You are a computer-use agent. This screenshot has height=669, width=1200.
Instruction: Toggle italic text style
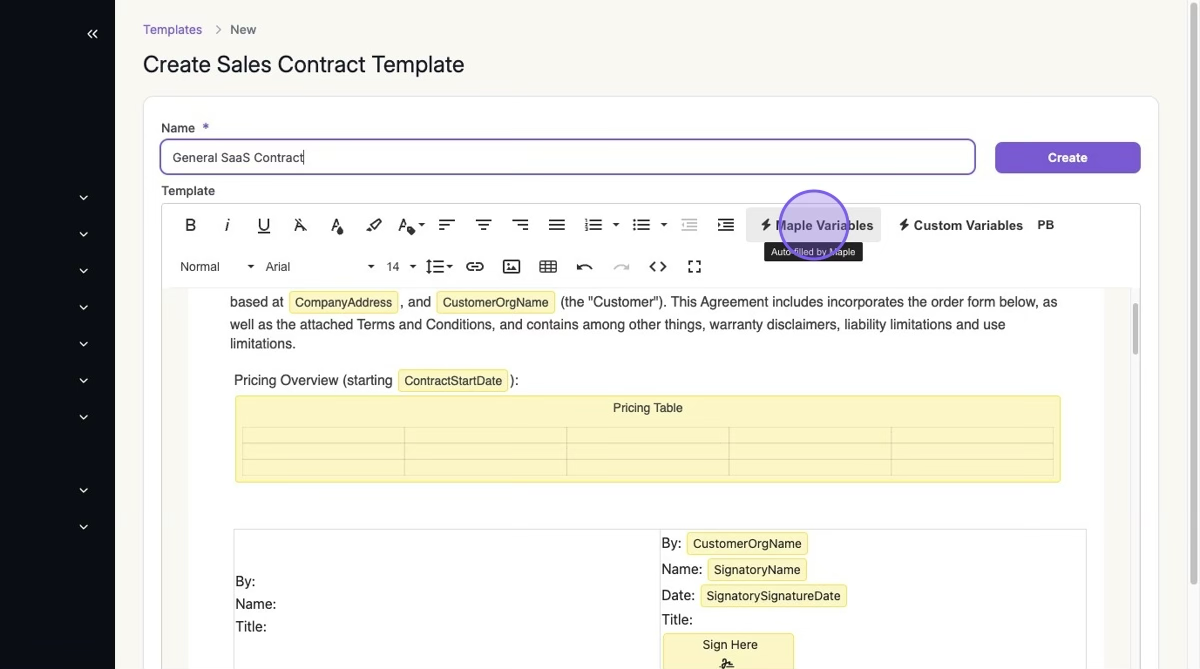tap(227, 225)
